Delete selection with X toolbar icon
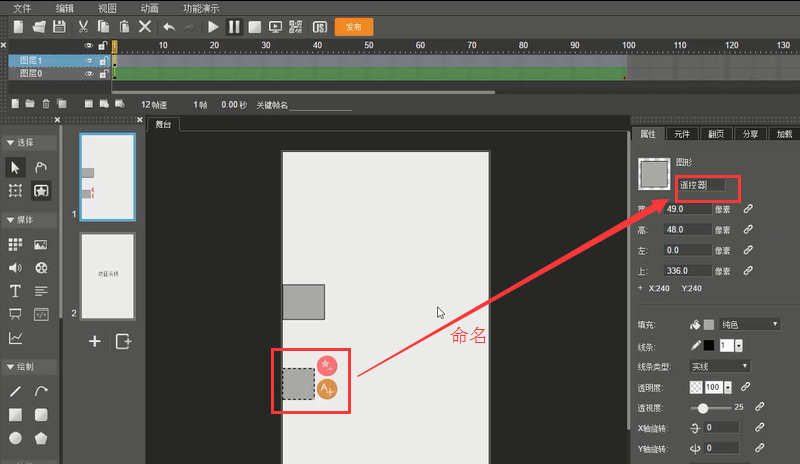800x464 pixels. pyautogui.click(x=145, y=27)
